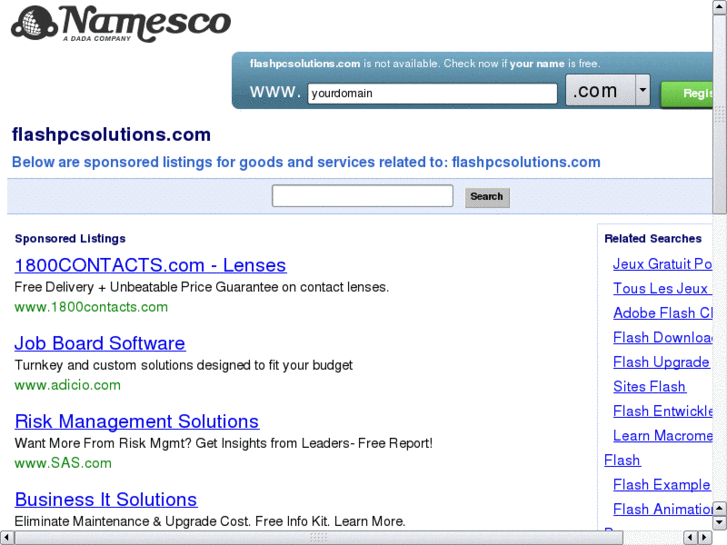This screenshot has width=727, height=545.
Task: Click 'Want More From Risk Mgmt?' description
Action: [223, 443]
